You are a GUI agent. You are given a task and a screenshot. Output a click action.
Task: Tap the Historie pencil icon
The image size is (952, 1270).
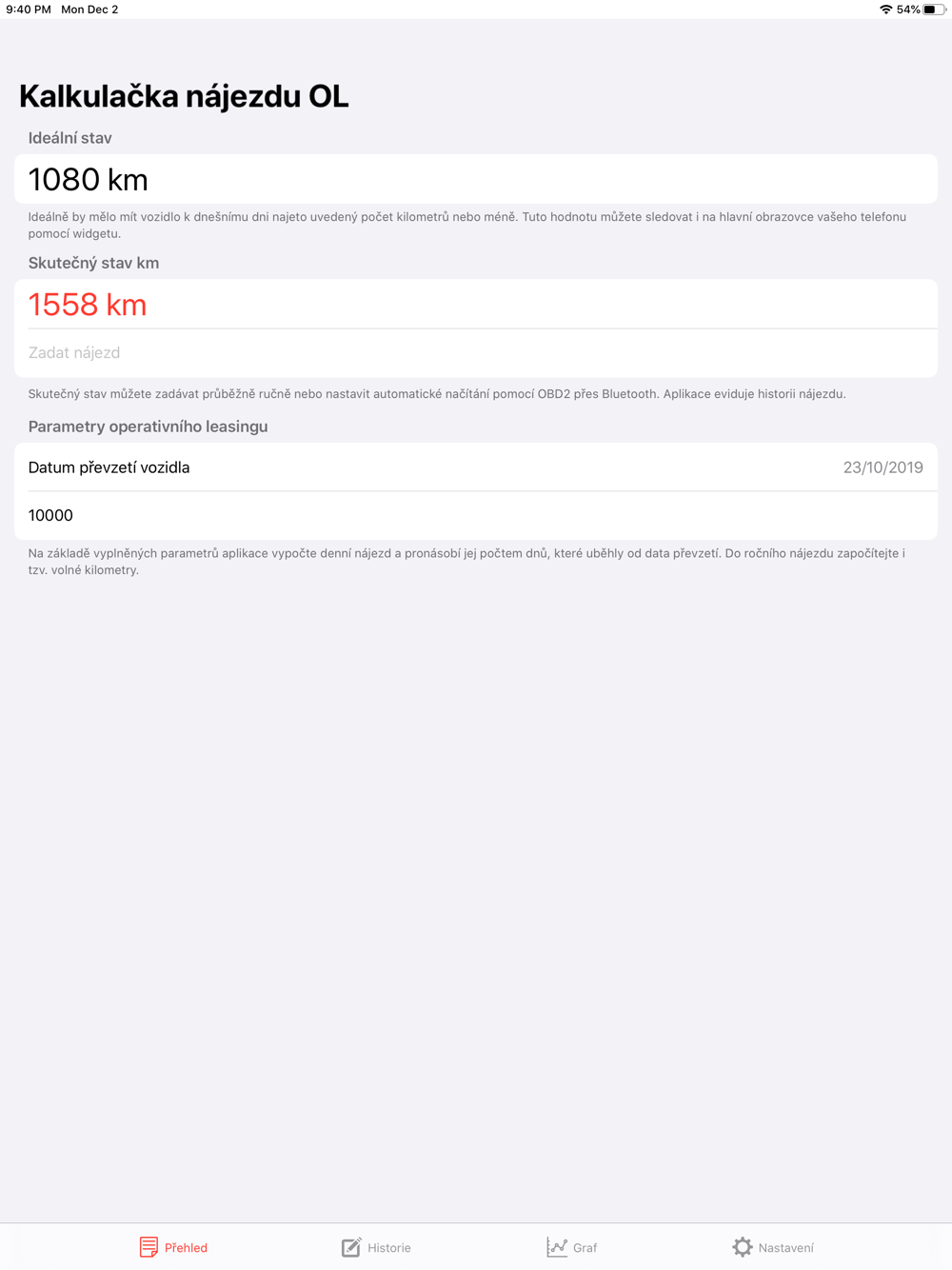tap(351, 1247)
